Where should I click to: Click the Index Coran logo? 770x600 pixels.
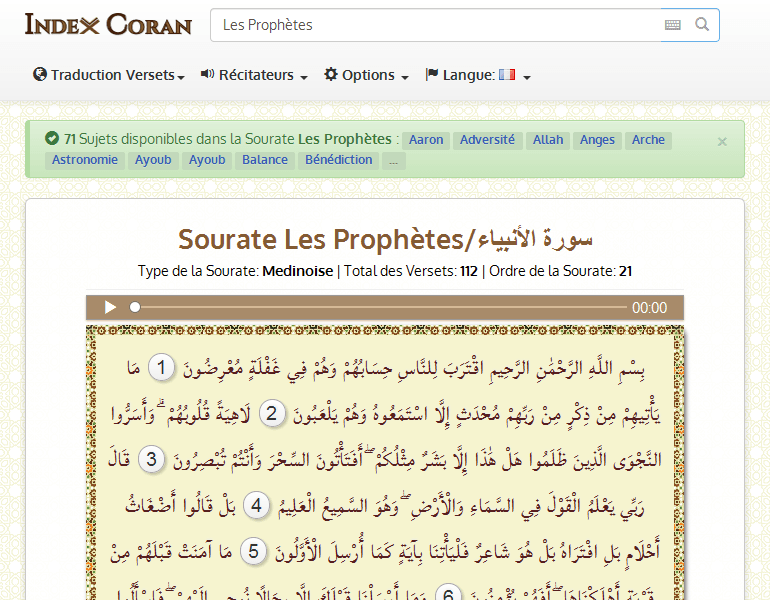[x=108, y=24]
